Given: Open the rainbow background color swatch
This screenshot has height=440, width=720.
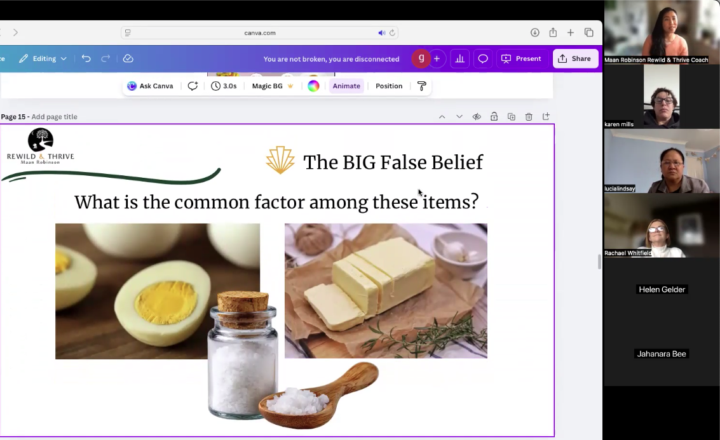Looking at the screenshot, I should (x=313, y=86).
